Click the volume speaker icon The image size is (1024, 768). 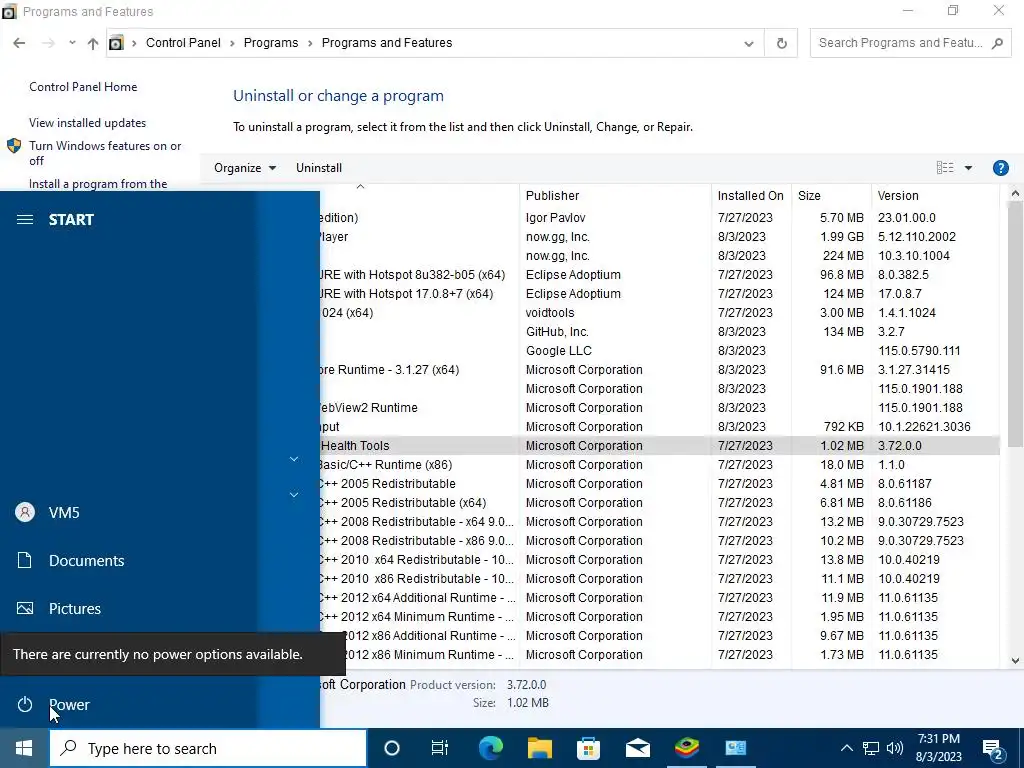click(895, 748)
